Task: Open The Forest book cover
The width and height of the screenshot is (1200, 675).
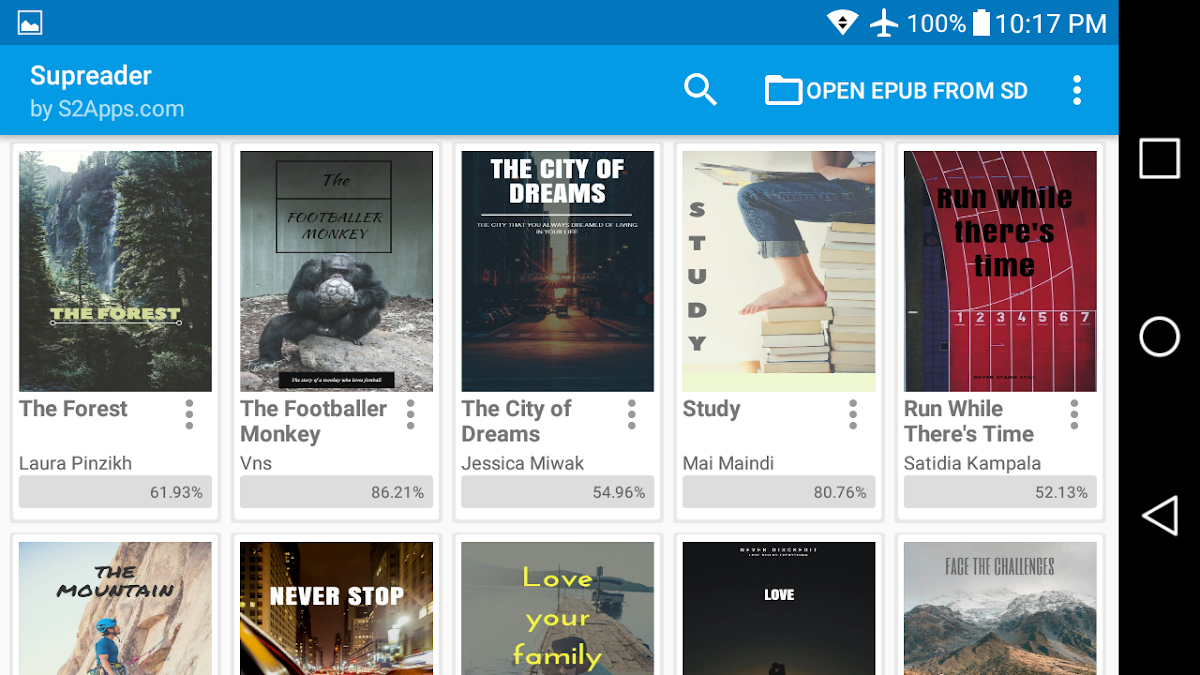Action: [115, 271]
